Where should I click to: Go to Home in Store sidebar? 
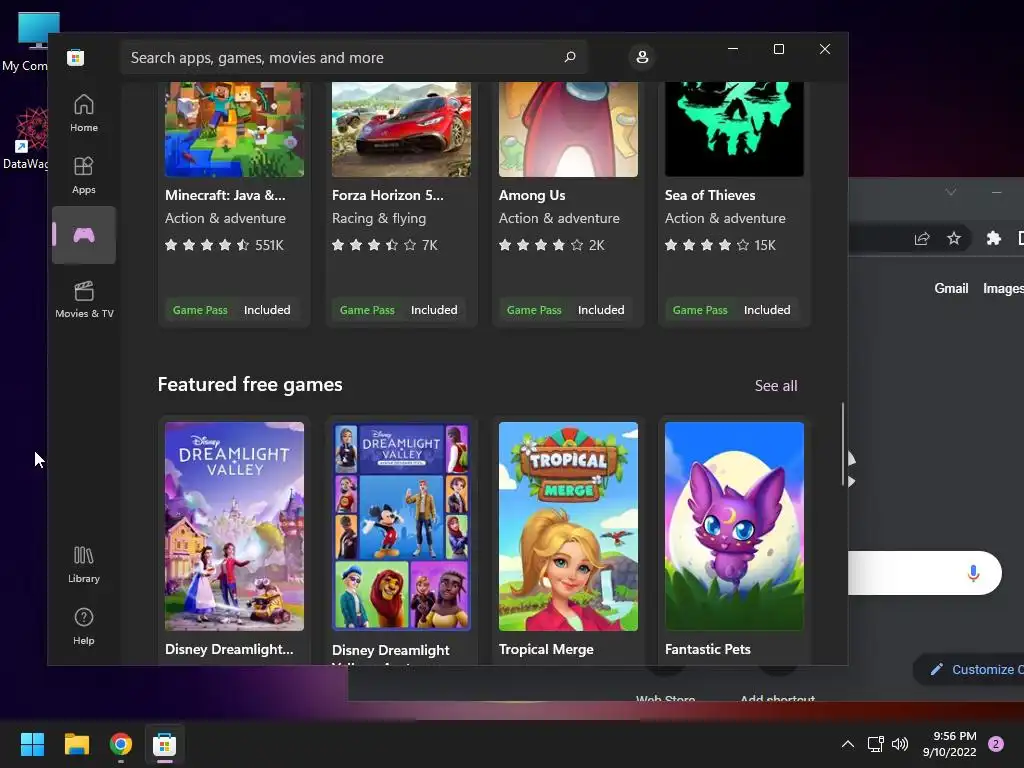84,113
